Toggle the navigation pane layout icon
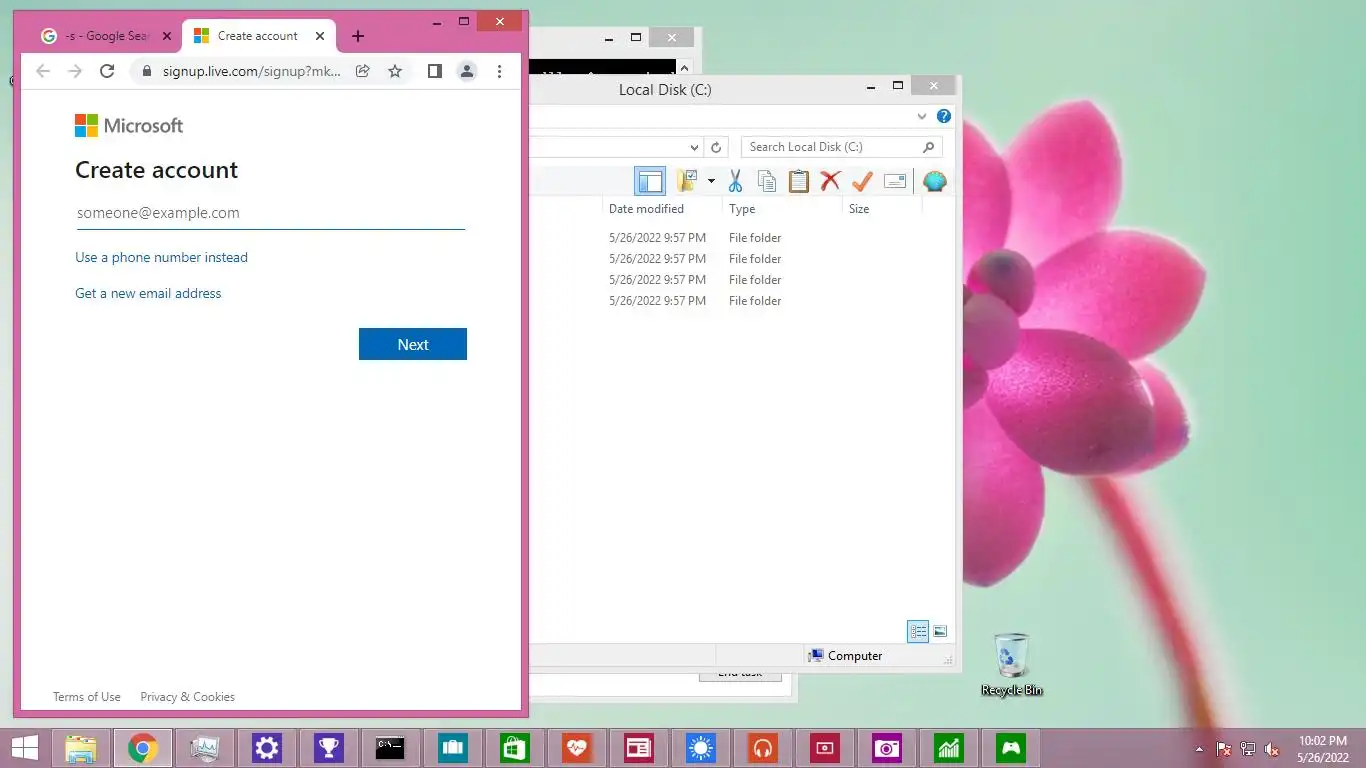This screenshot has height=768, width=1366. tap(650, 181)
